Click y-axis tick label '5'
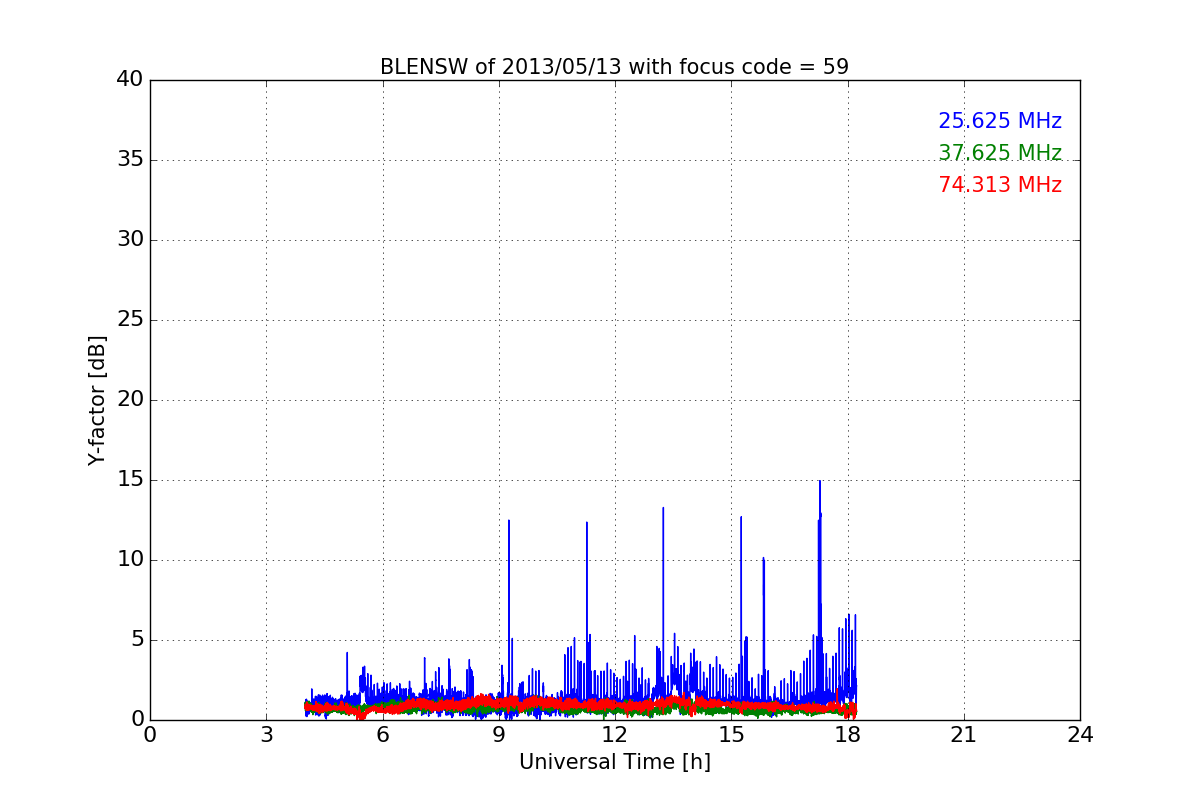 pos(137,640)
